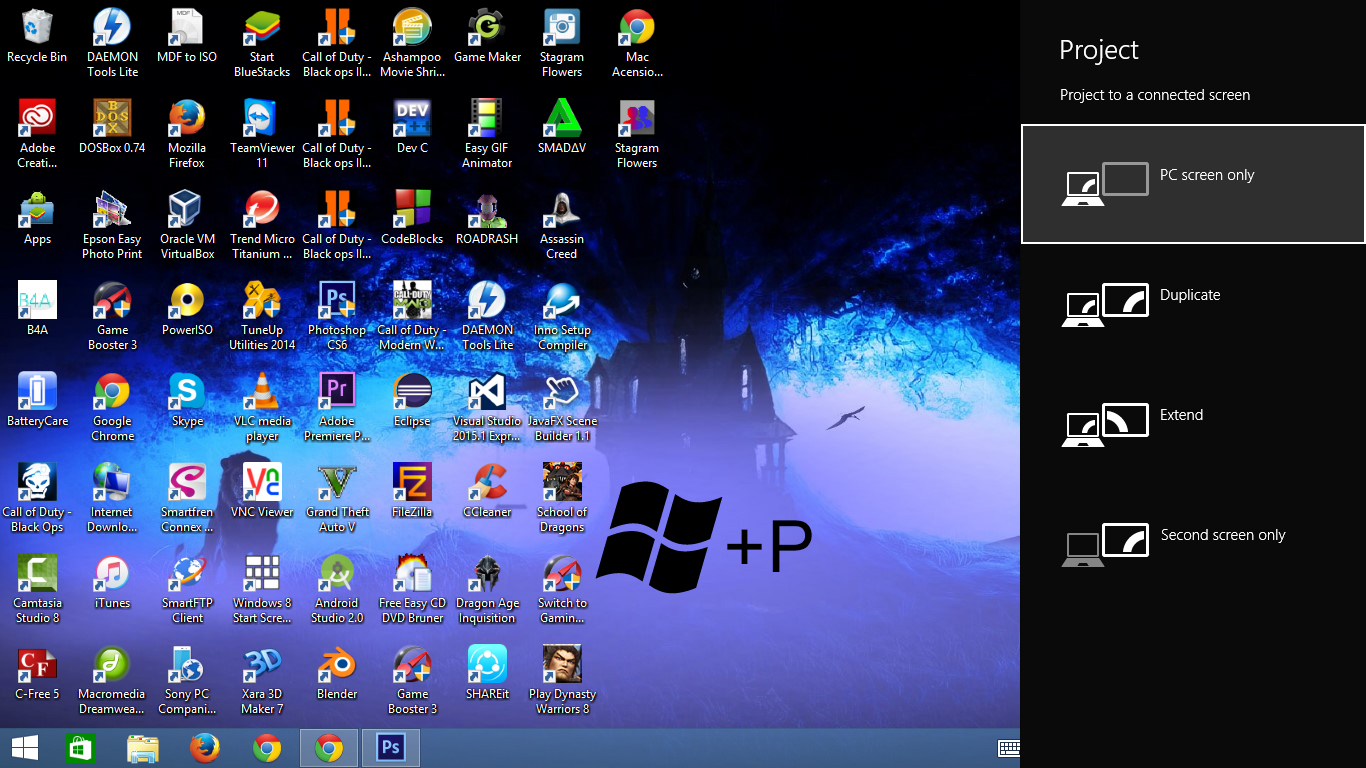Select the SHAREit desktop shortcut
The image size is (1366, 768).
pyautogui.click(x=487, y=674)
